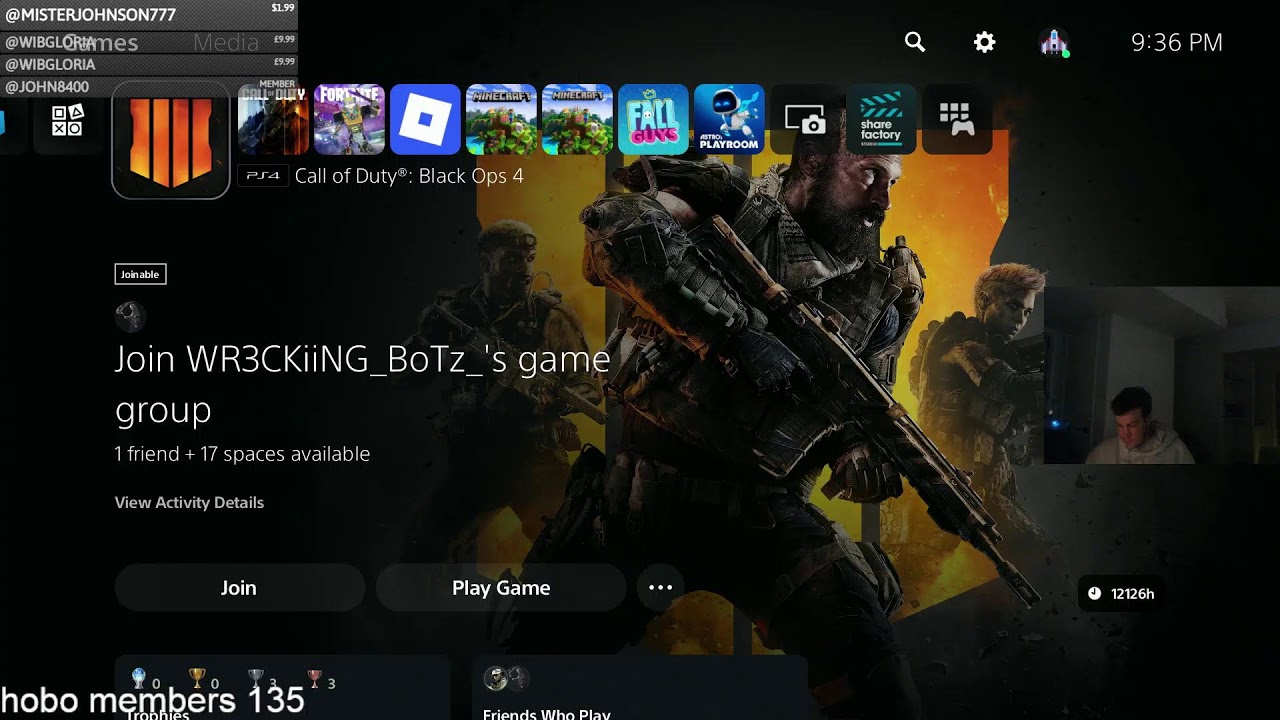Viewport: 1280px width, 720px height.
Task: Open the Settings gear icon
Action: 985,42
